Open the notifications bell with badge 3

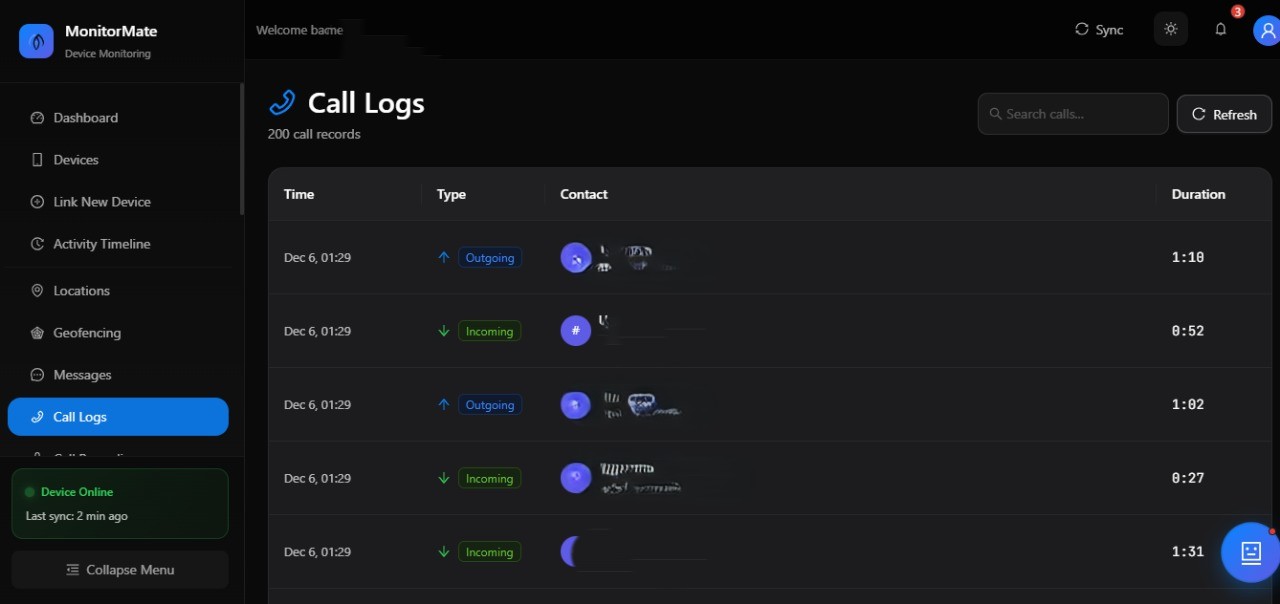point(1221,29)
